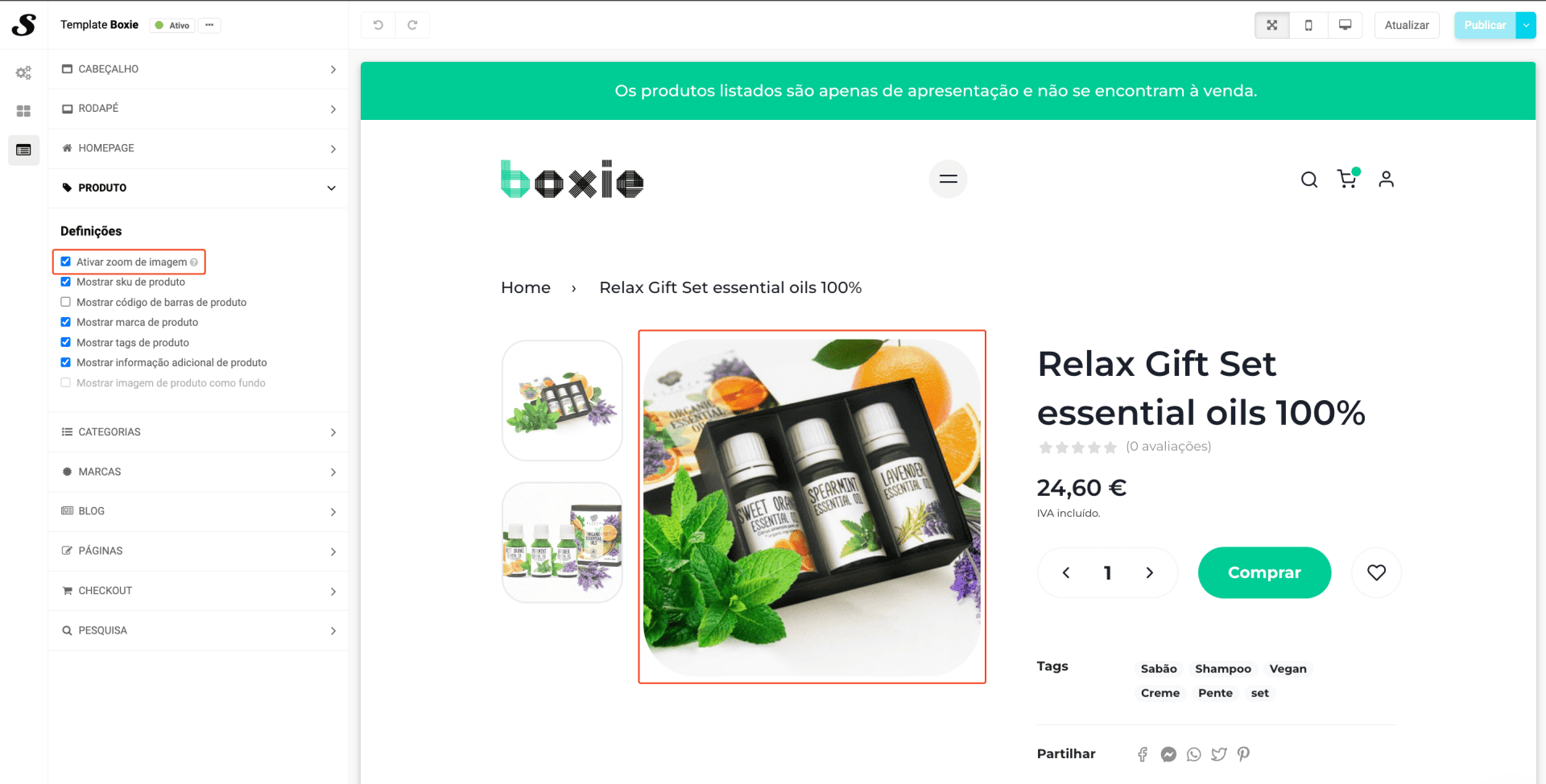Select the second product thumbnail image
Viewport: 1546px width, 784px height.
(x=562, y=543)
